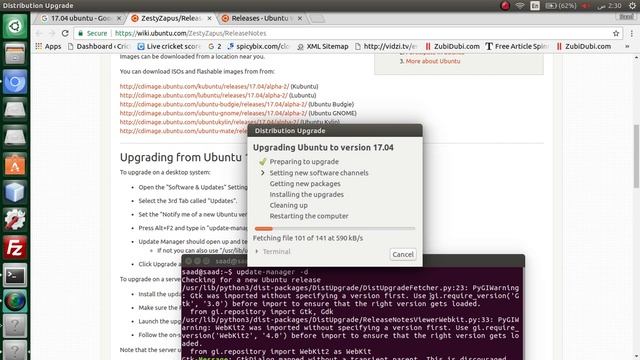640x360 pixels.
Task: Click the page vertical scrollbar
Action: [x=636, y=155]
